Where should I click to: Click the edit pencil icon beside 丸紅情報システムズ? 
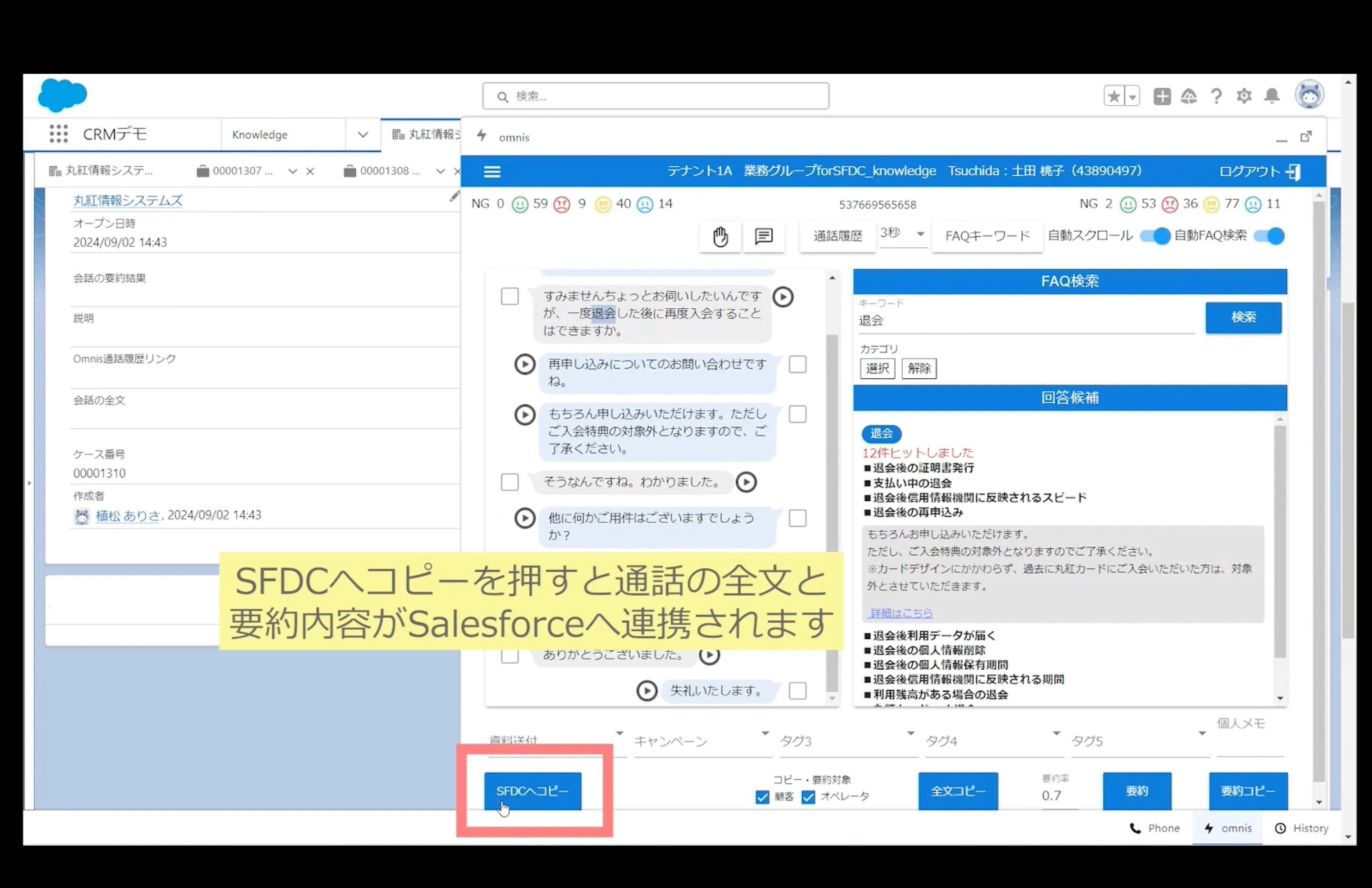455,197
